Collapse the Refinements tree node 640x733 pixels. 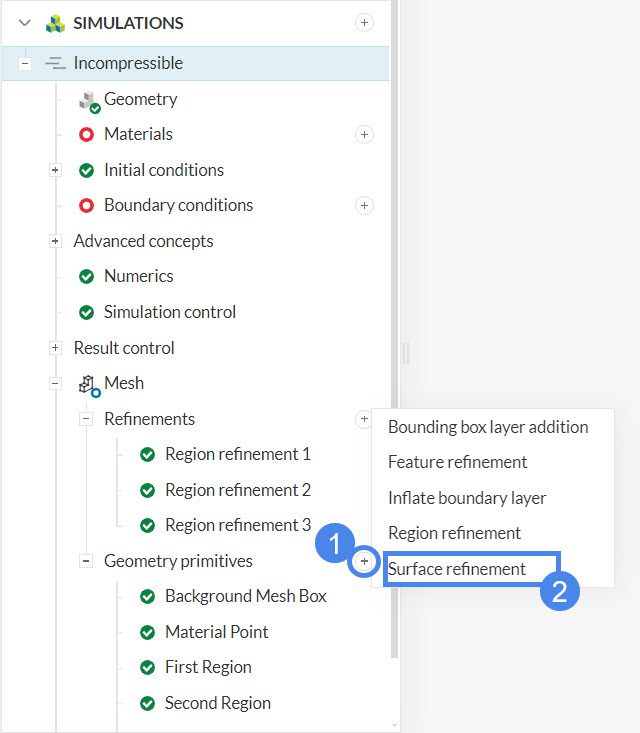(x=86, y=419)
